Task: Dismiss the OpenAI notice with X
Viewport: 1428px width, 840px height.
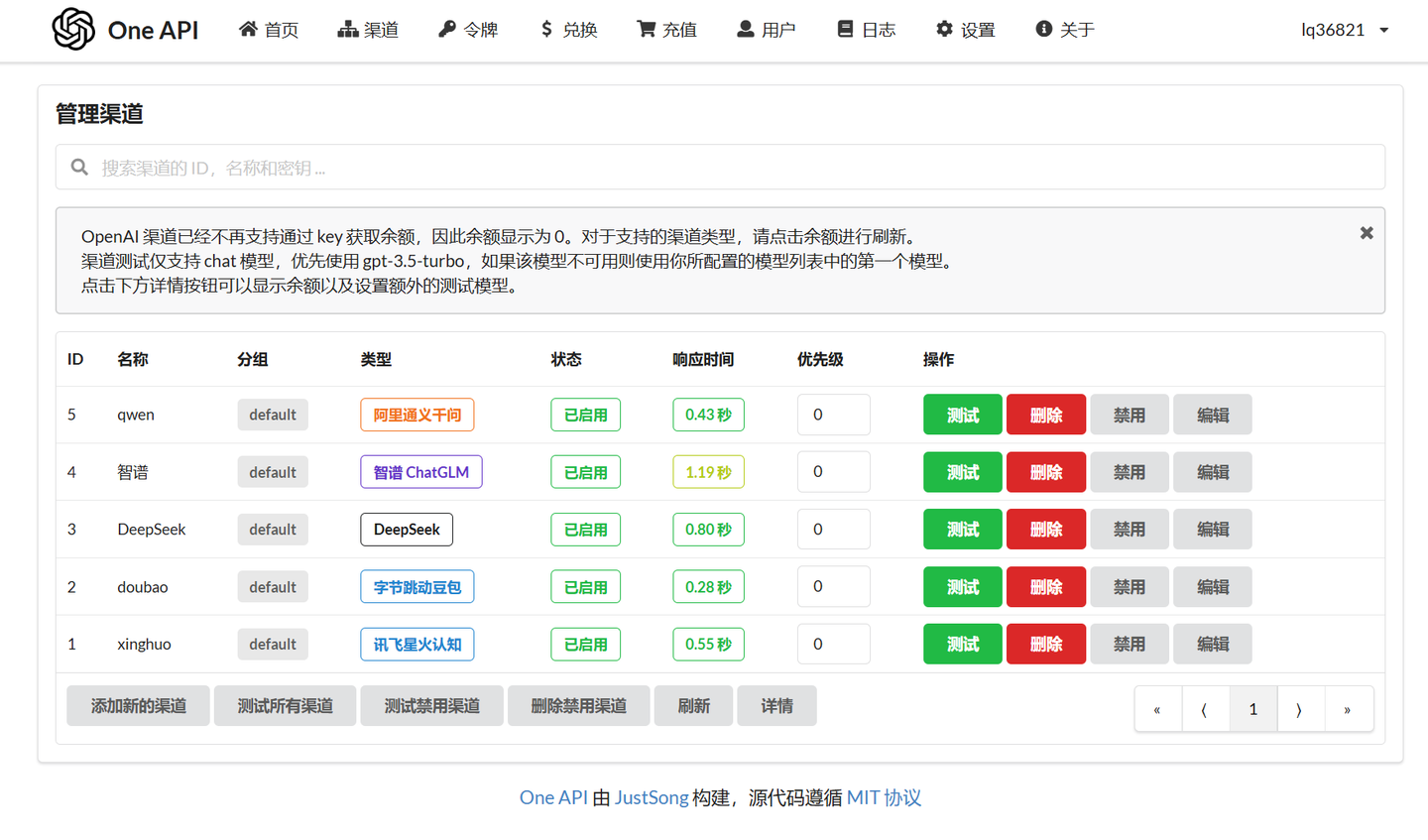Action: 1366,233
